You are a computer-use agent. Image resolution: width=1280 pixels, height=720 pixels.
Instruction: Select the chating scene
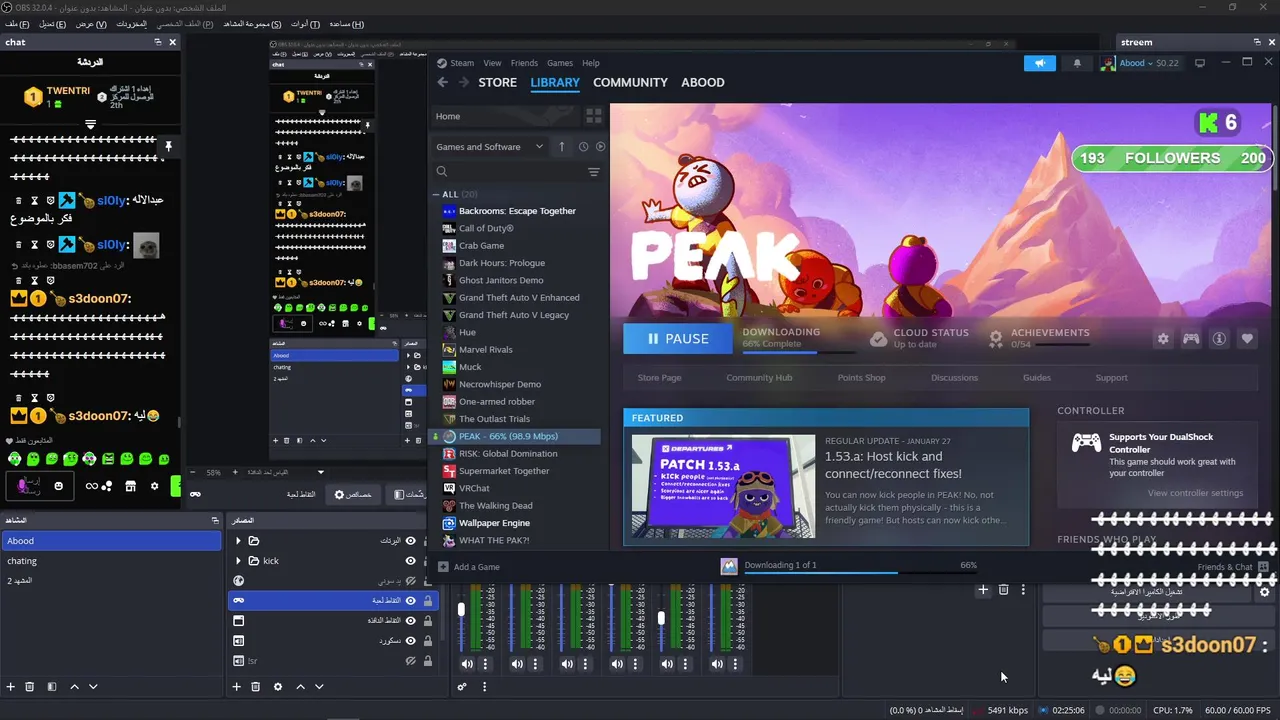point(110,561)
